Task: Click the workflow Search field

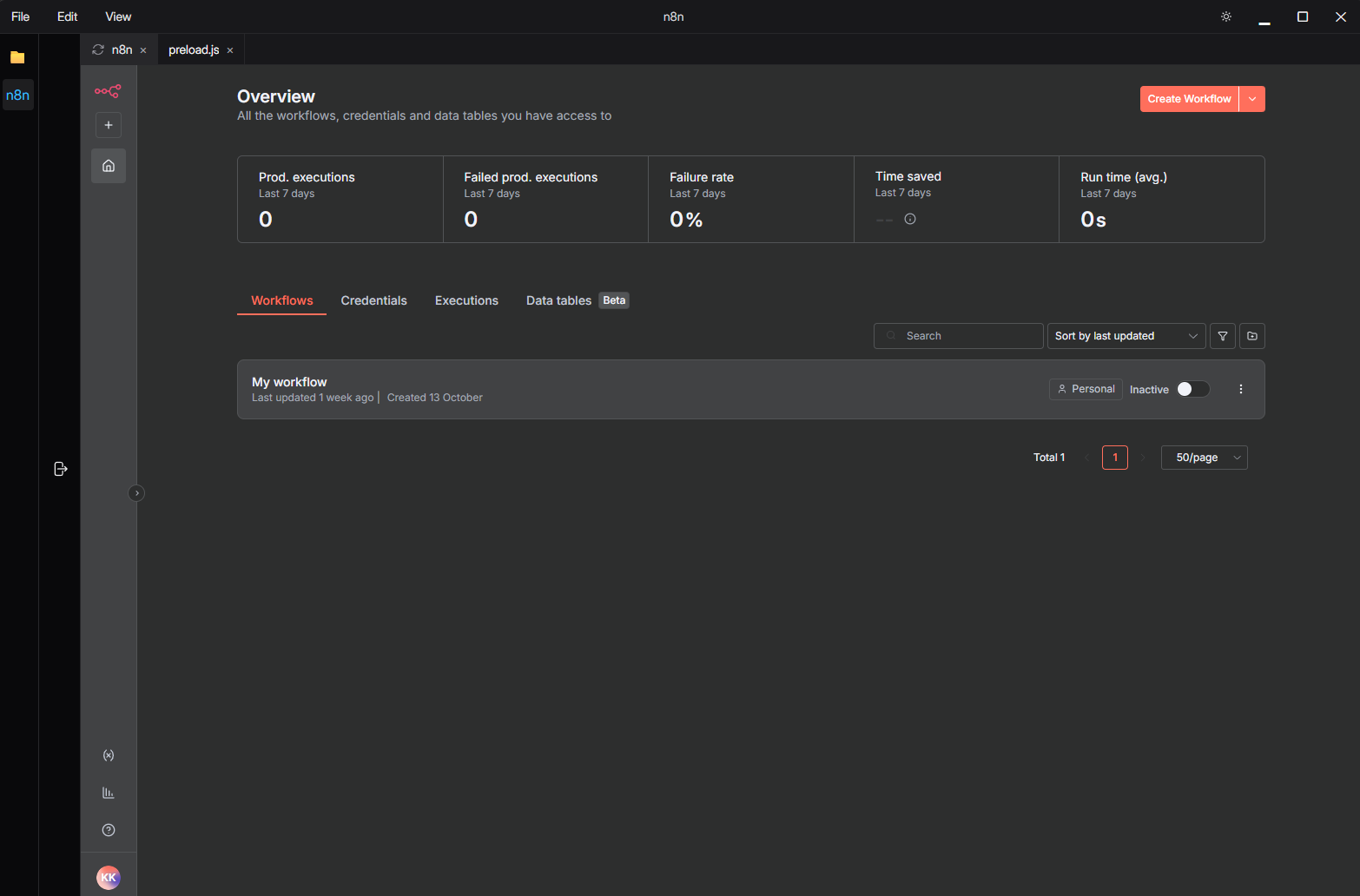Action: [958, 336]
